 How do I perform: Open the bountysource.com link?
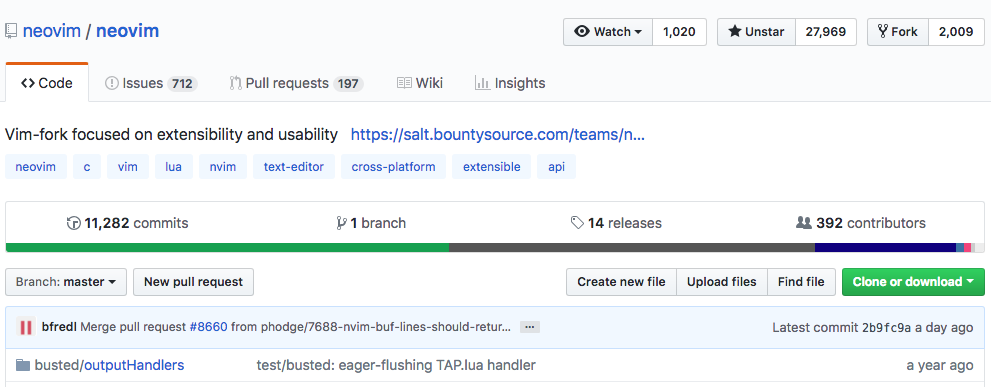click(x=498, y=135)
